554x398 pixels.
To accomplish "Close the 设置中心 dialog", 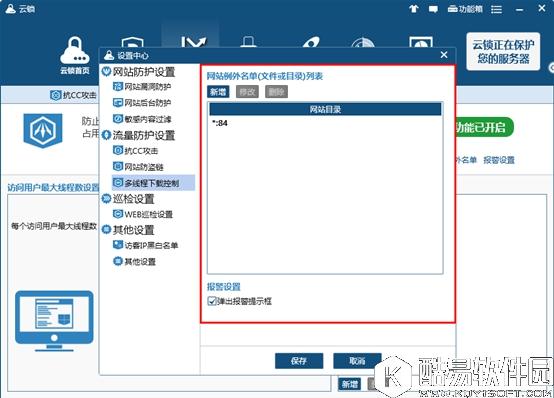I will coord(444,55).
